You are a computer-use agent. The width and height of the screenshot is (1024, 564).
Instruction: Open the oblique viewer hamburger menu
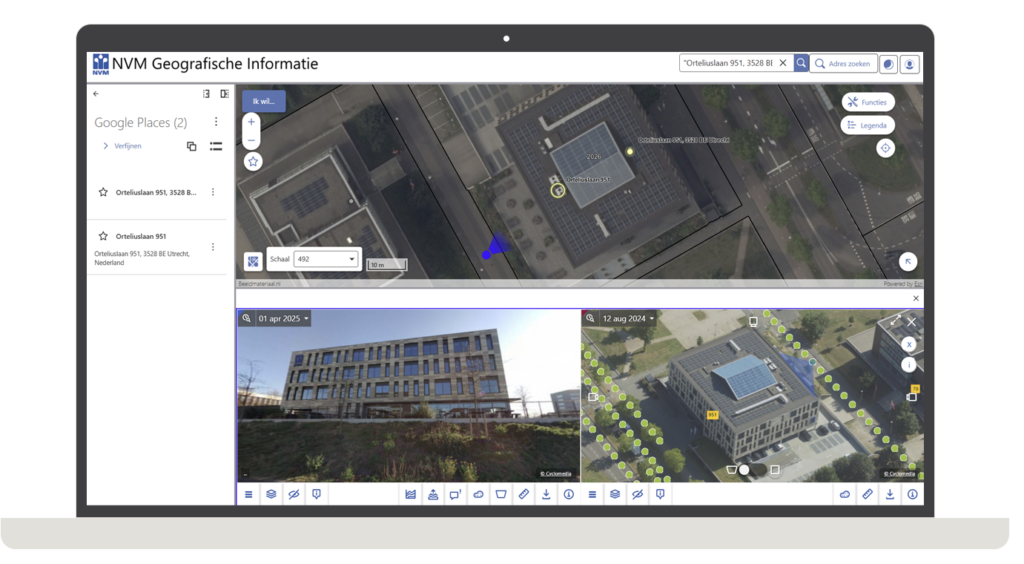(592, 495)
